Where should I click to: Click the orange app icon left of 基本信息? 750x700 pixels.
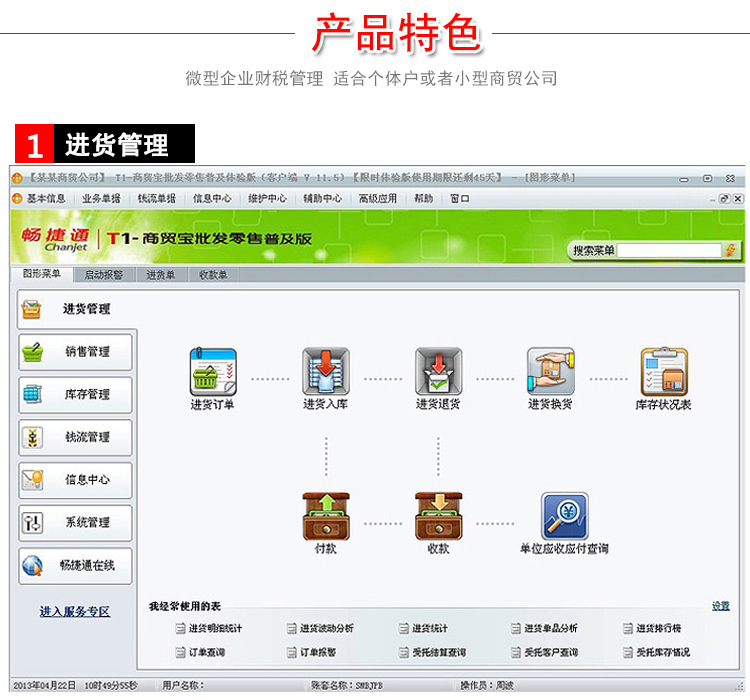17,199
